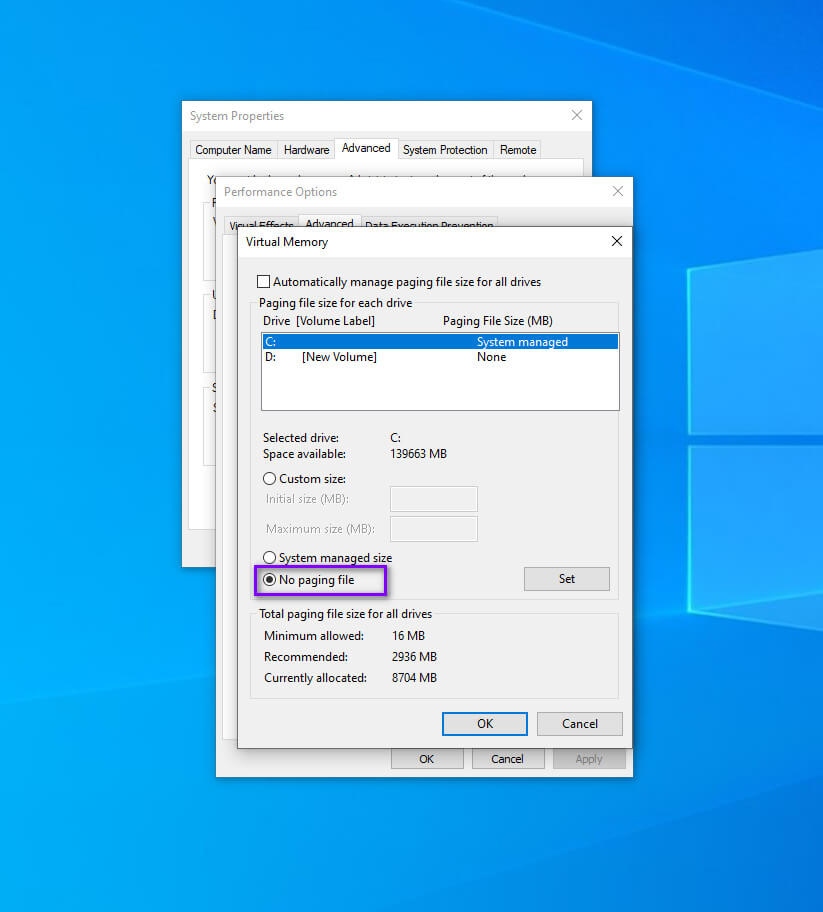Cancel the Virtual Memory dialog
The width and height of the screenshot is (823, 912).
click(579, 724)
